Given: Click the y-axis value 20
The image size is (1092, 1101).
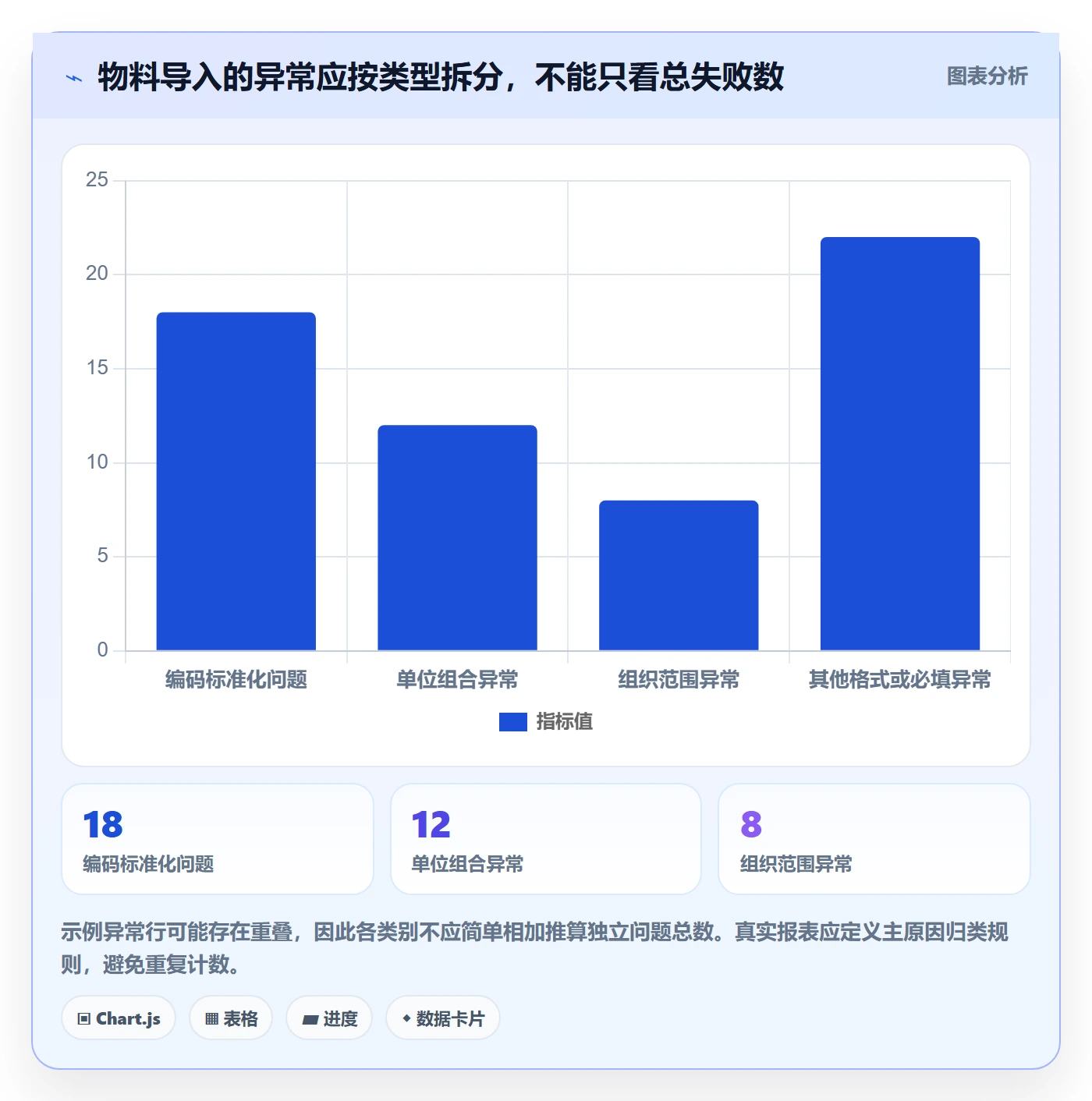Looking at the screenshot, I should point(97,274).
